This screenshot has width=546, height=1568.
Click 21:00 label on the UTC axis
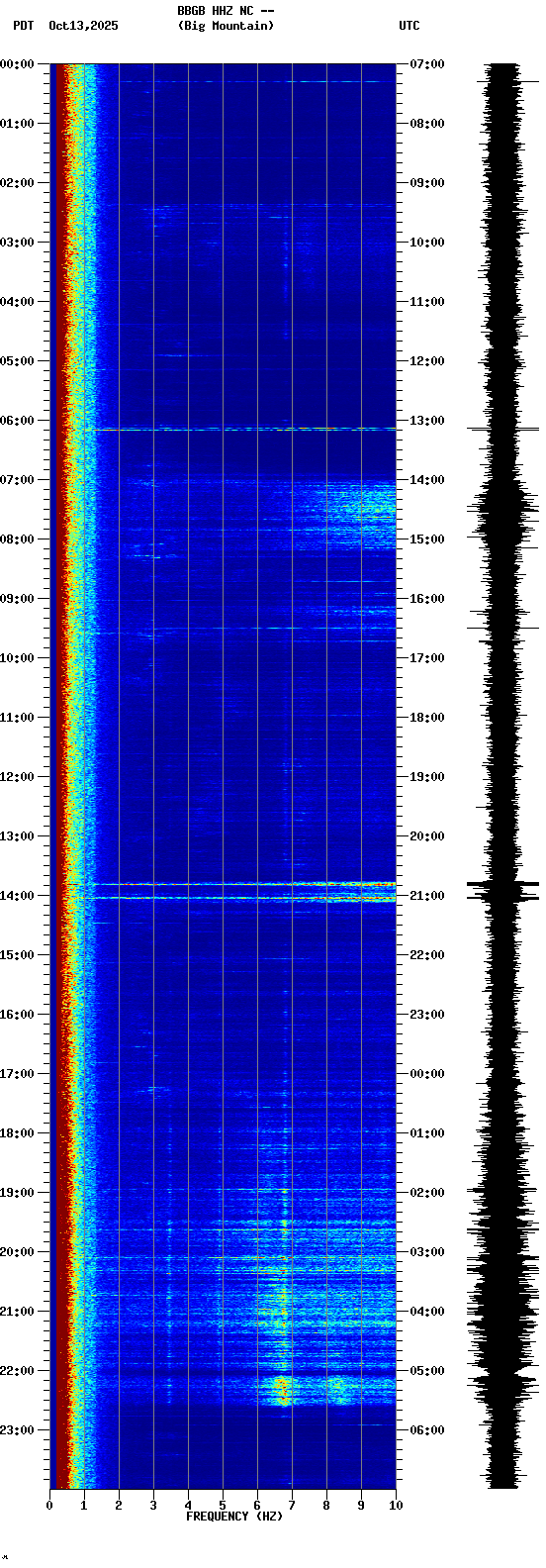click(427, 896)
